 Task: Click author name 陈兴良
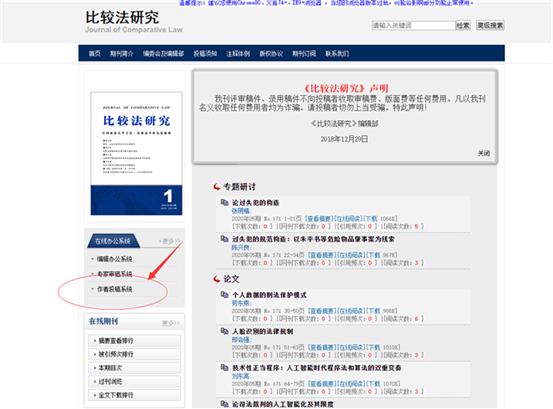[x=241, y=248]
